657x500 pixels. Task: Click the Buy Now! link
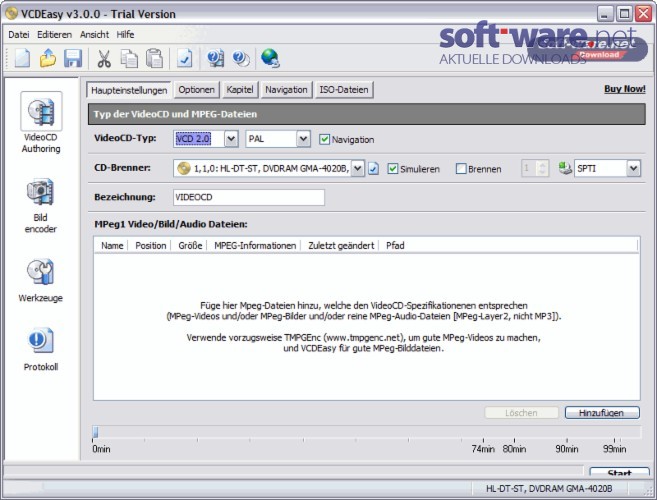point(625,89)
